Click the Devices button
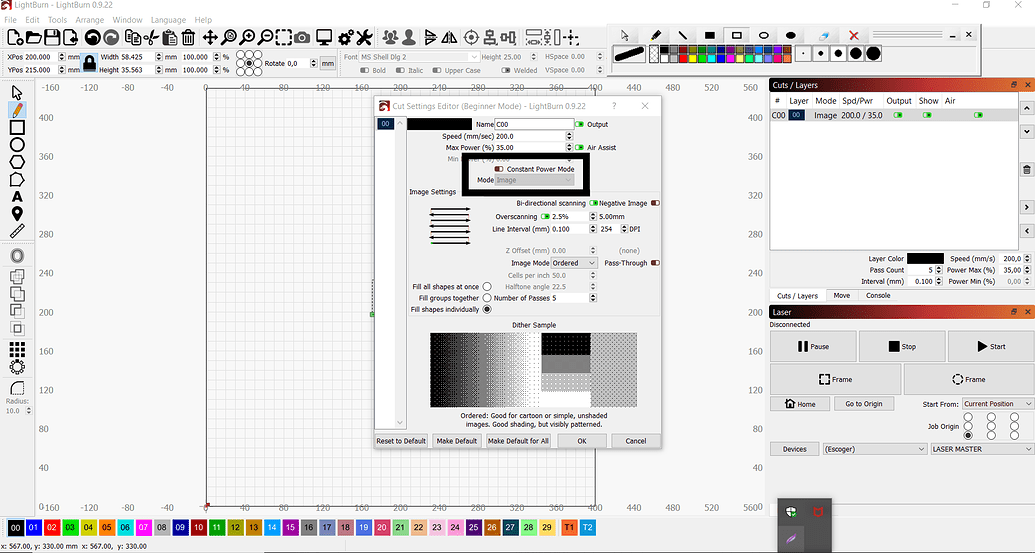 tap(795, 449)
